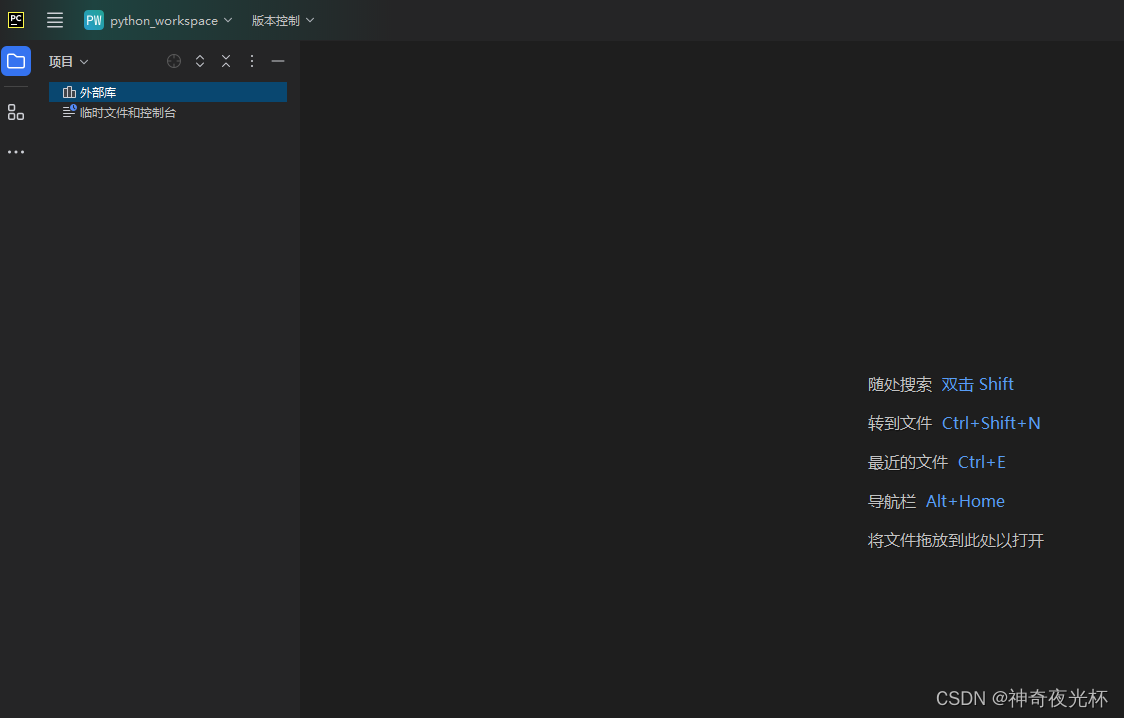This screenshot has height=718, width=1124.
Task: Open the hamburger main menu
Action: (55, 20)
